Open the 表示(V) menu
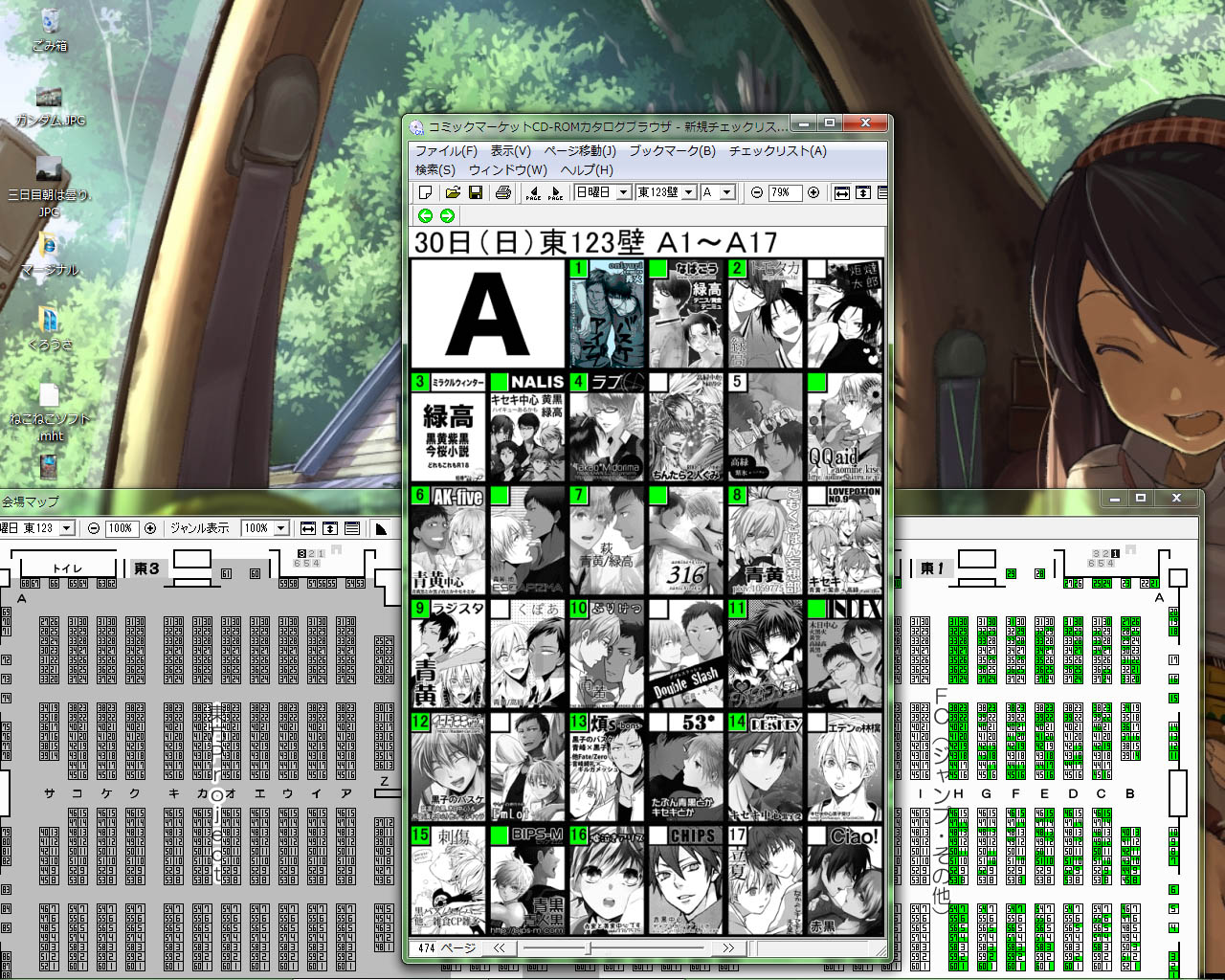 point(511,151)
